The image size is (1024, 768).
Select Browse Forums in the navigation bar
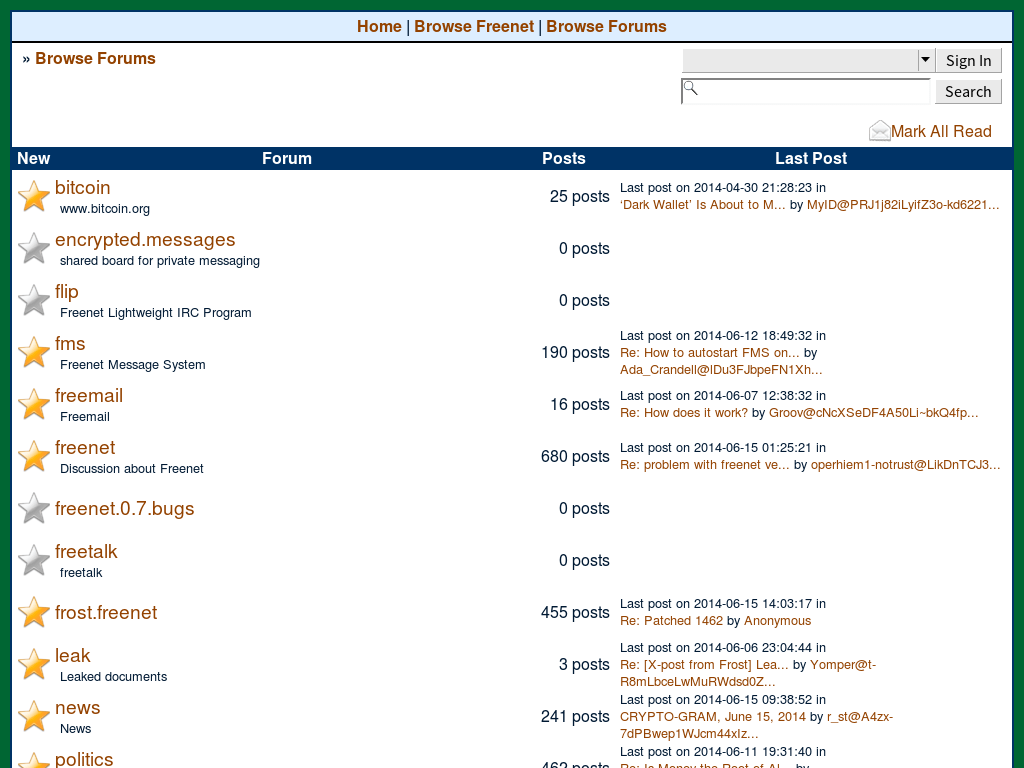pyautogui.click(x=606, y=26)
